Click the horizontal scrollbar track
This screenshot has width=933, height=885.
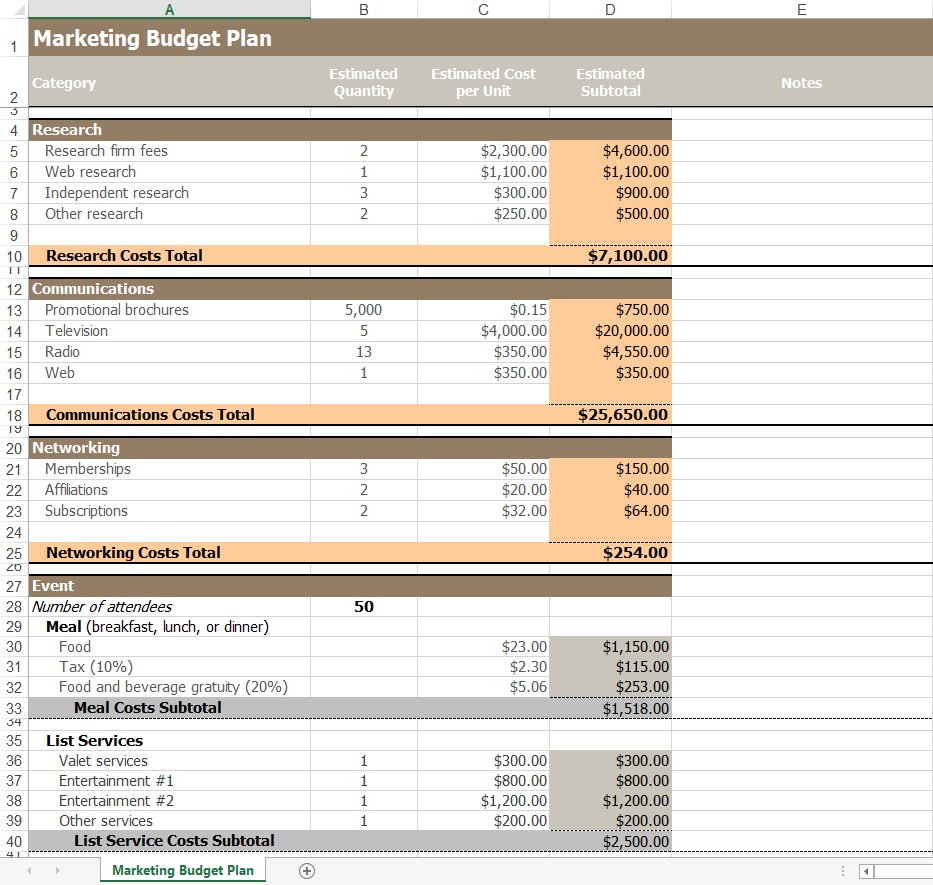[x=900, y=871]
